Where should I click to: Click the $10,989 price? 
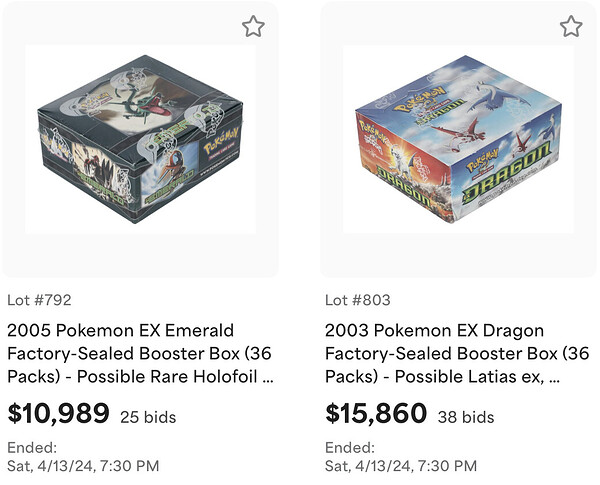(58, 414)
